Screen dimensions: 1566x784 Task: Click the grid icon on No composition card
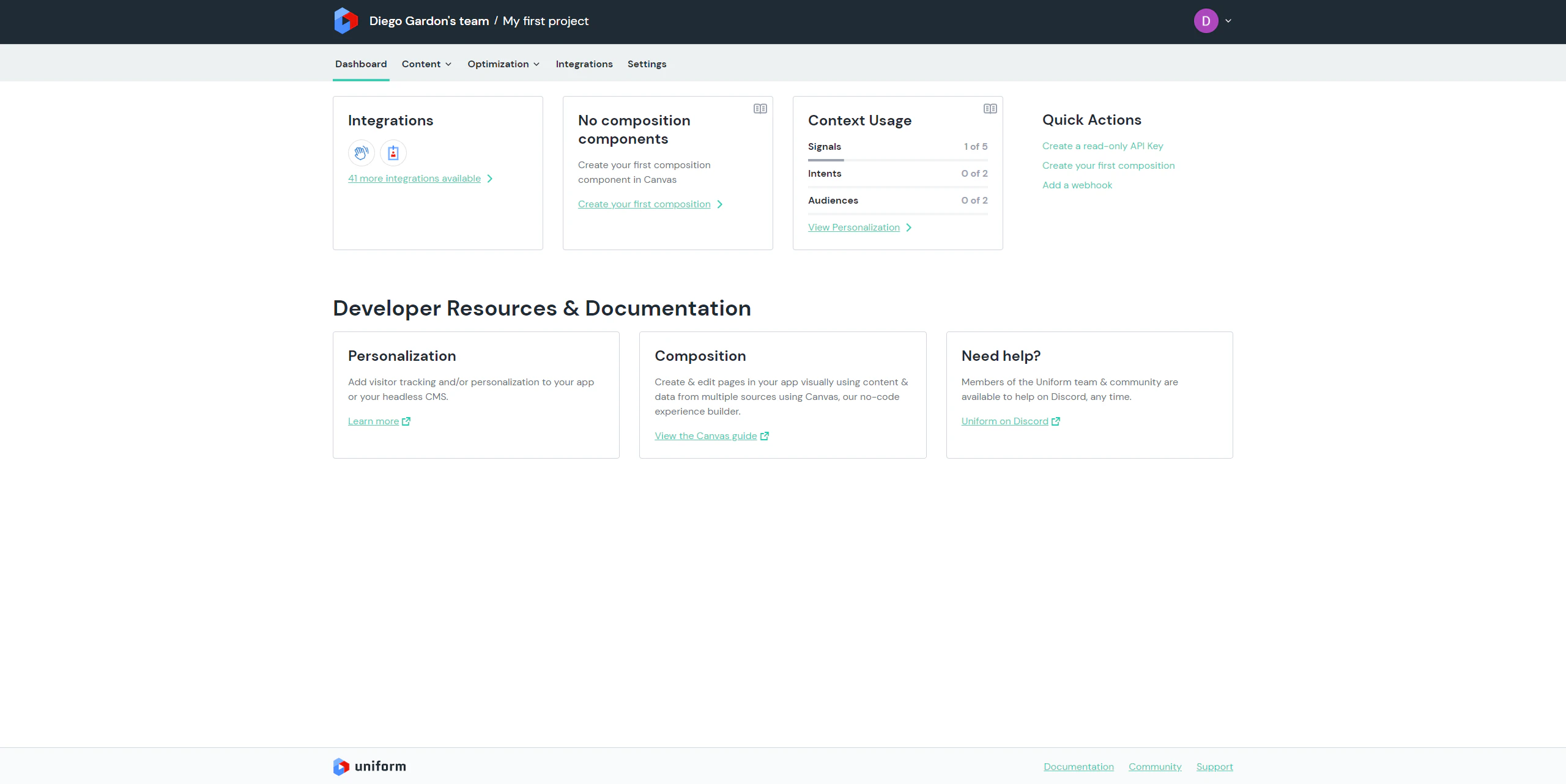tap(759, 108)
